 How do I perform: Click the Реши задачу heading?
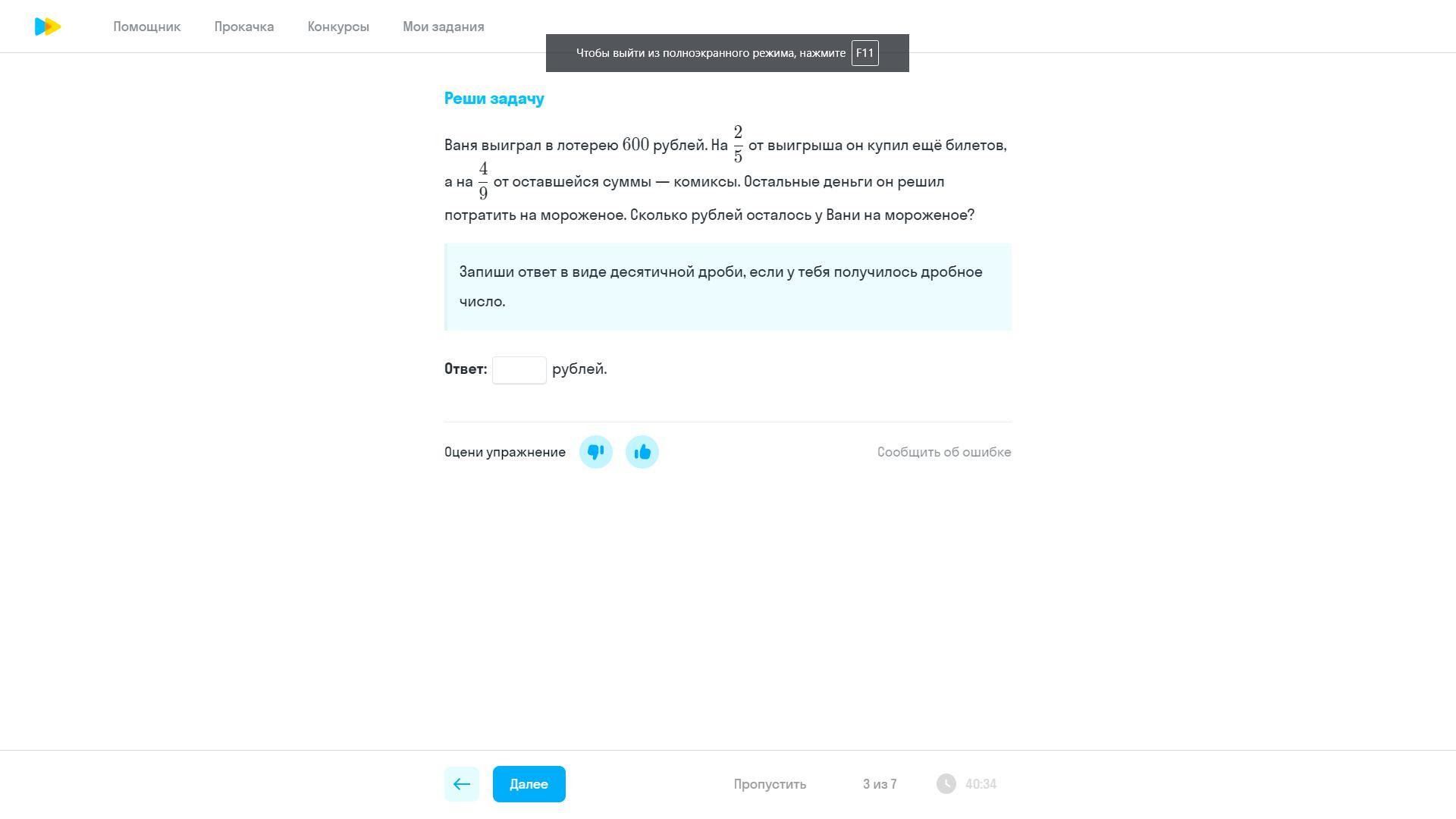coord(494,99)
